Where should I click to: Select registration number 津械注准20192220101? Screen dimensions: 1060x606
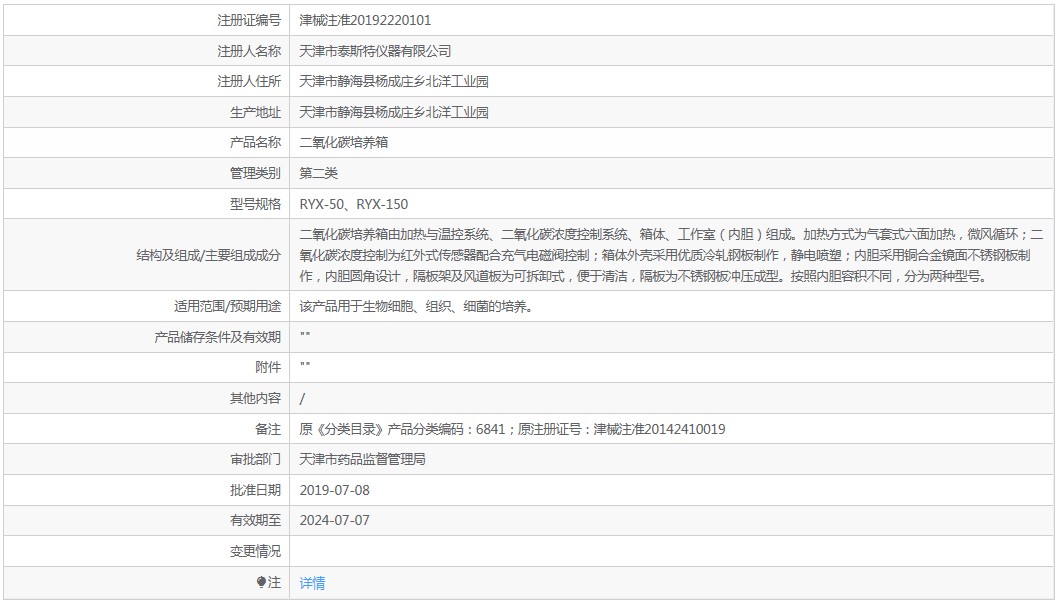[365, 20]
